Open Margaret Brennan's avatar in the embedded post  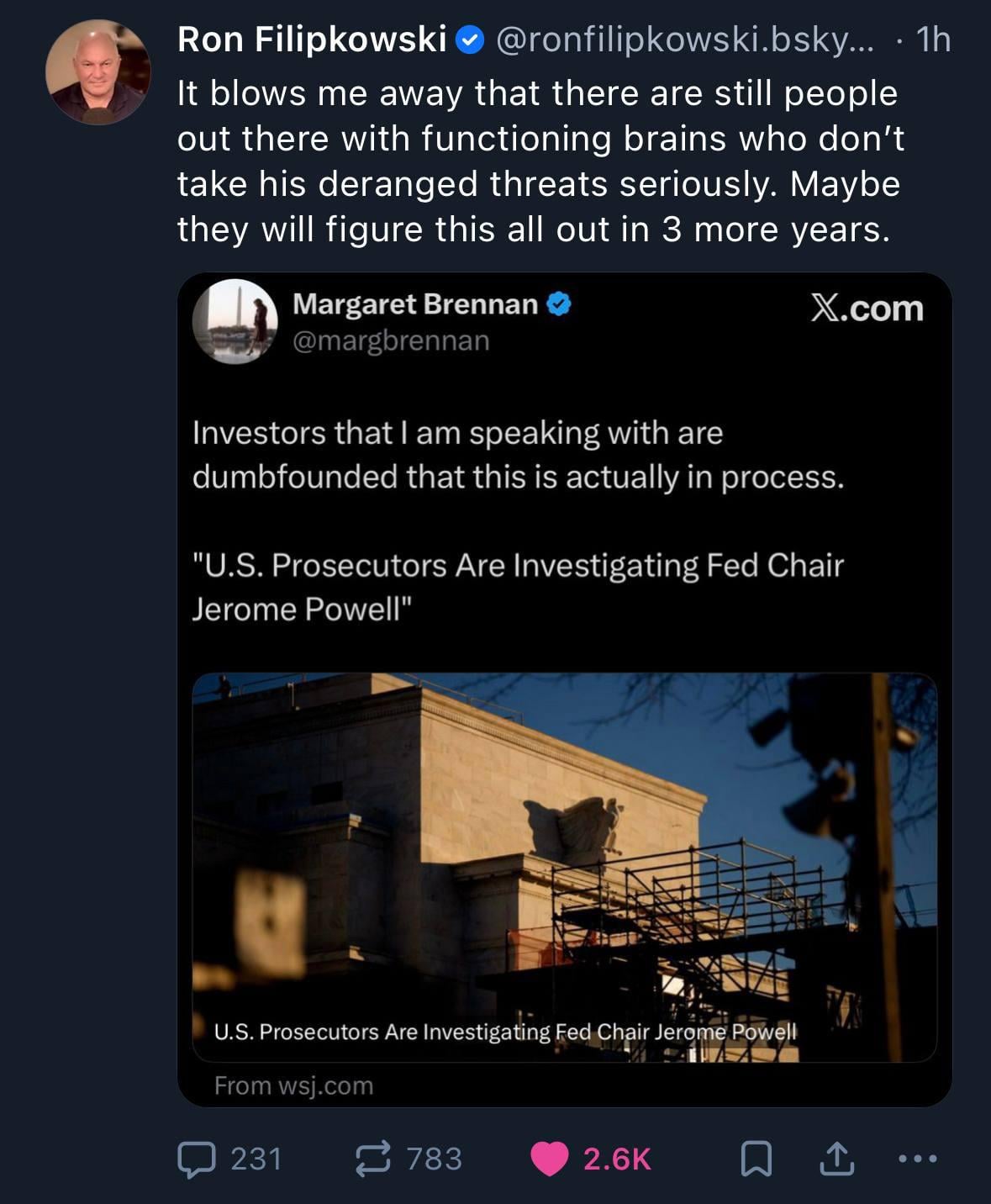pos(235,322)
